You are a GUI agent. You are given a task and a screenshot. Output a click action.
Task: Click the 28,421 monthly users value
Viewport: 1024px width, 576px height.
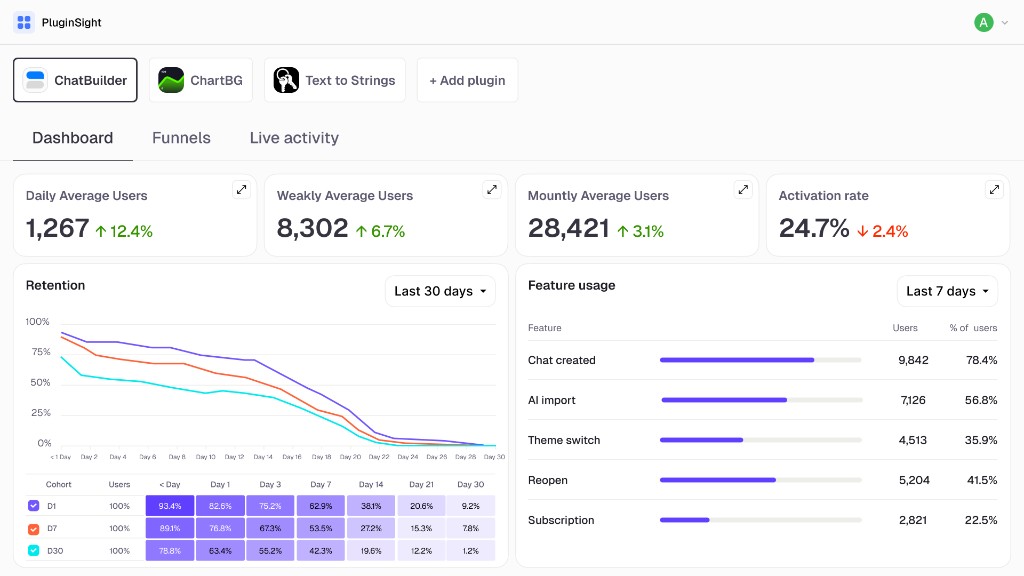click(x=569, y=229)
